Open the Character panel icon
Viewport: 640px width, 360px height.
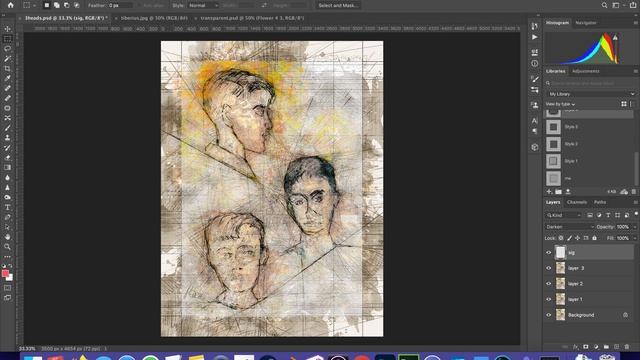pos(535,120)
